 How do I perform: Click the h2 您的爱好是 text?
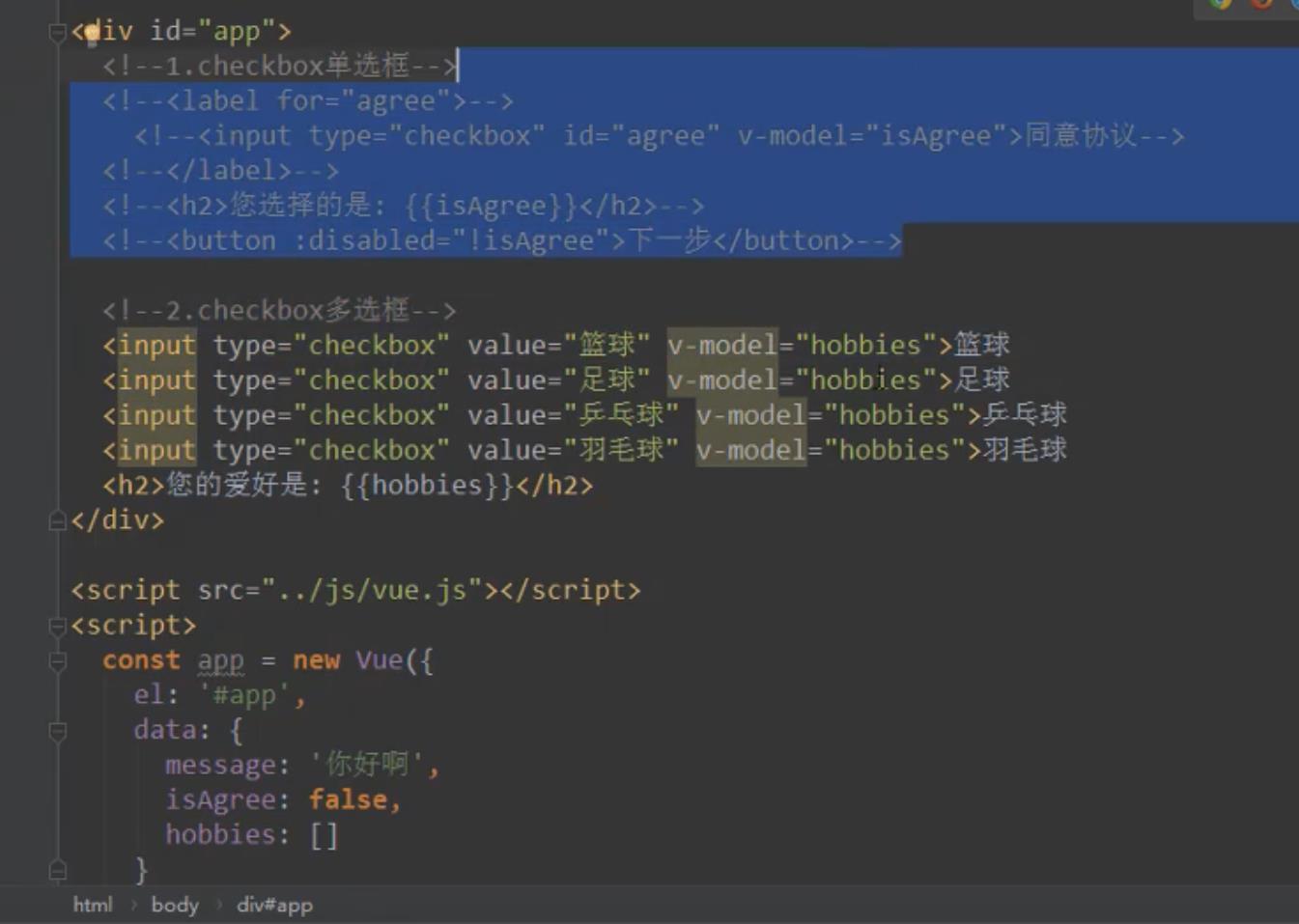pyautogui.click(x=243, y=485)
